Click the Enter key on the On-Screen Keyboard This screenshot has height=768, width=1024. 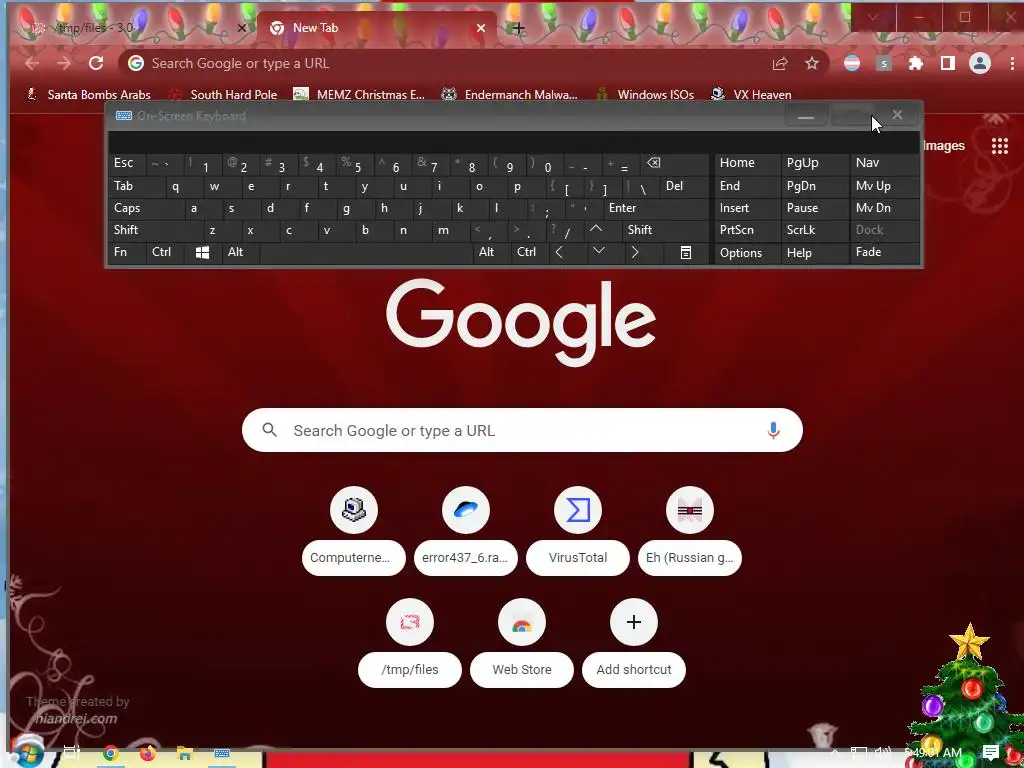656,208
